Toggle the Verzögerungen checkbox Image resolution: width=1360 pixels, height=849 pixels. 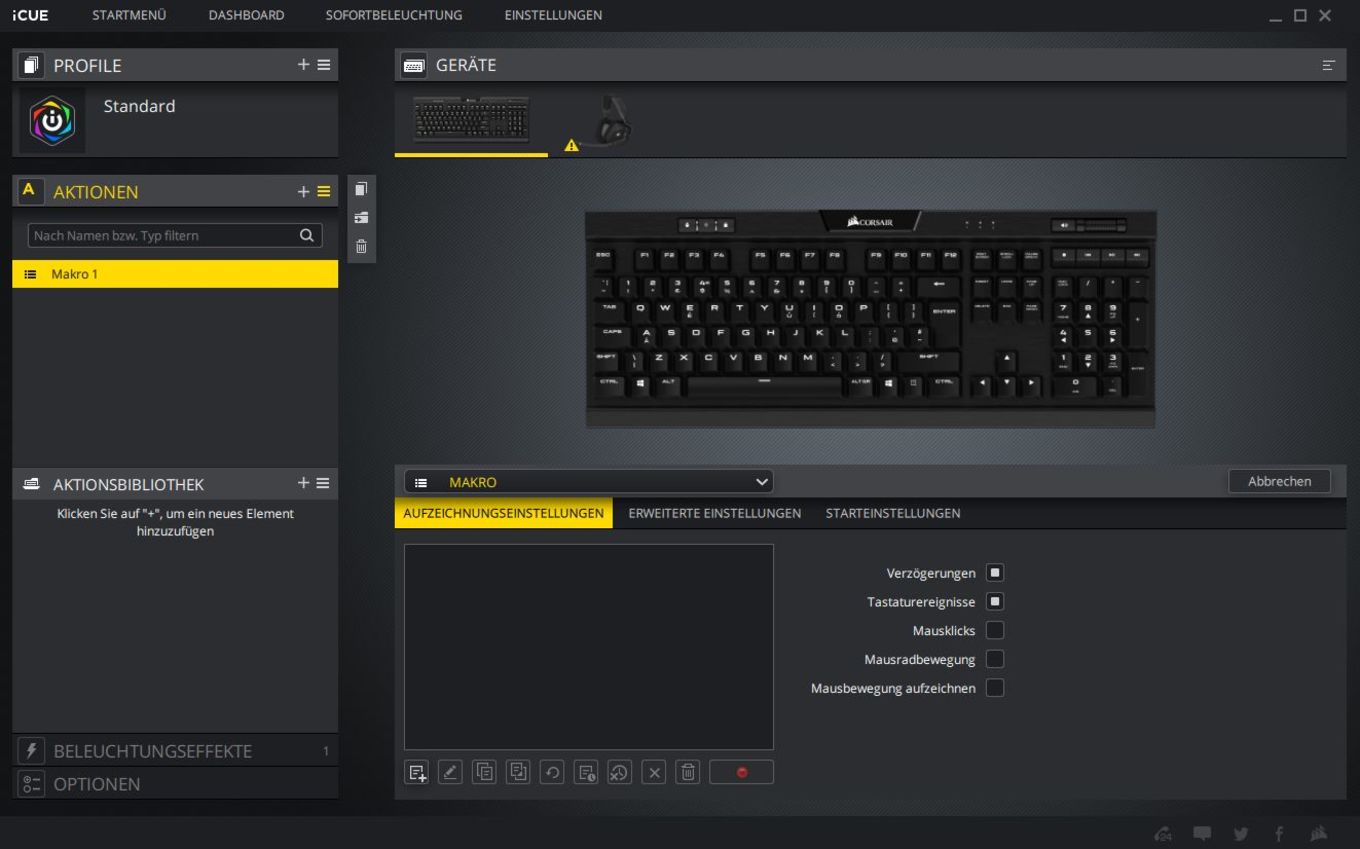(995, 573)
